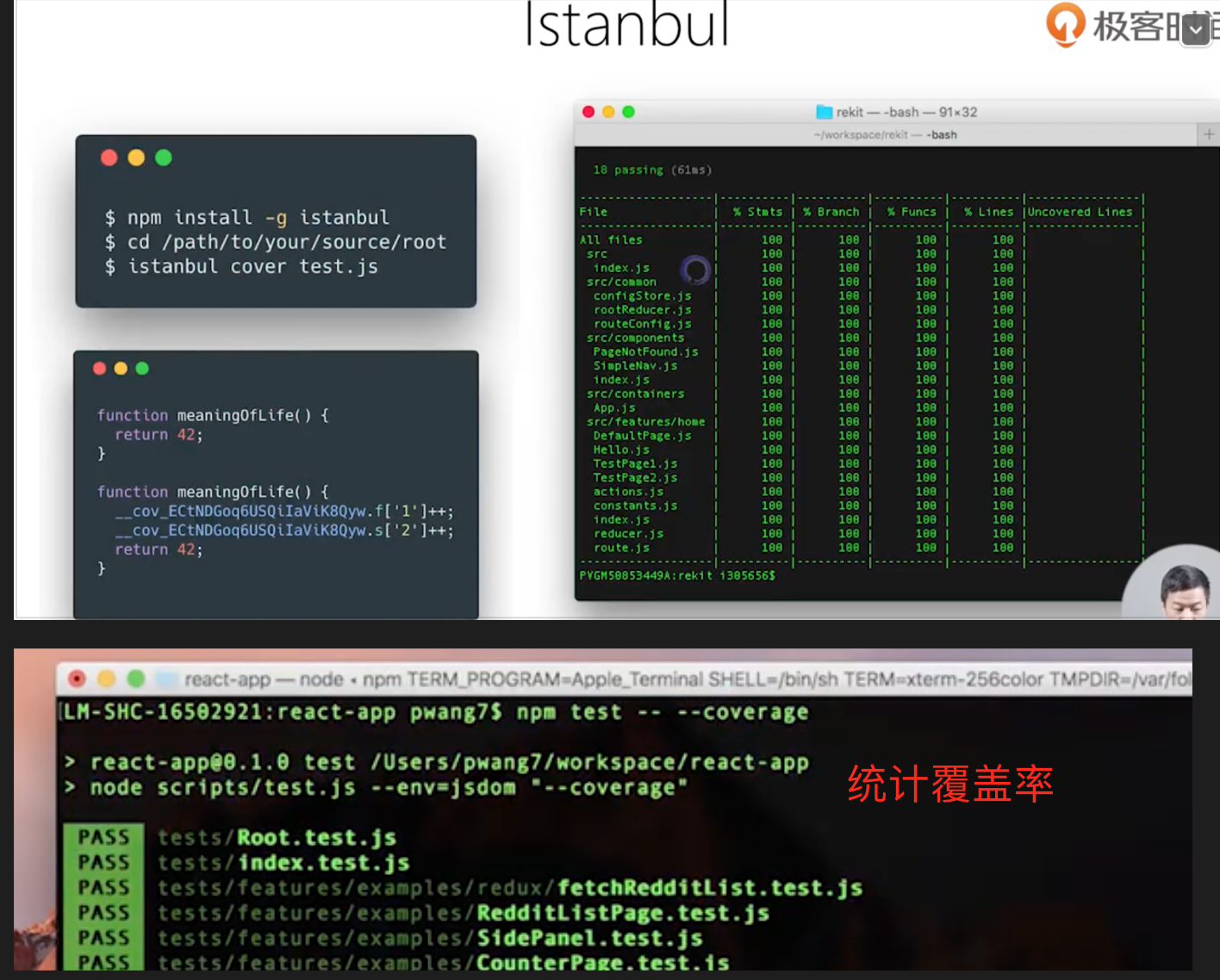This screenshot has width=1220, height=980.
Task: Zoom the react-app terminal via green button
Action: [x=135, y=679]
